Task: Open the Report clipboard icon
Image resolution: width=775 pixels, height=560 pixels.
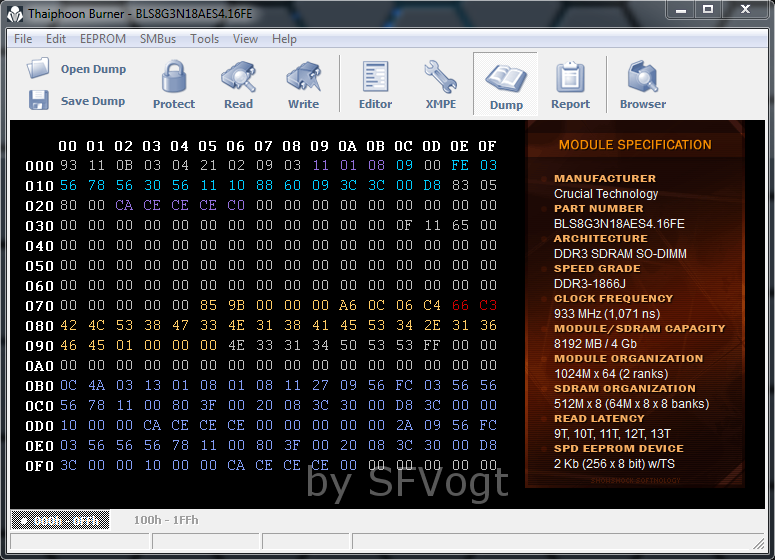Action: (570, 77)
